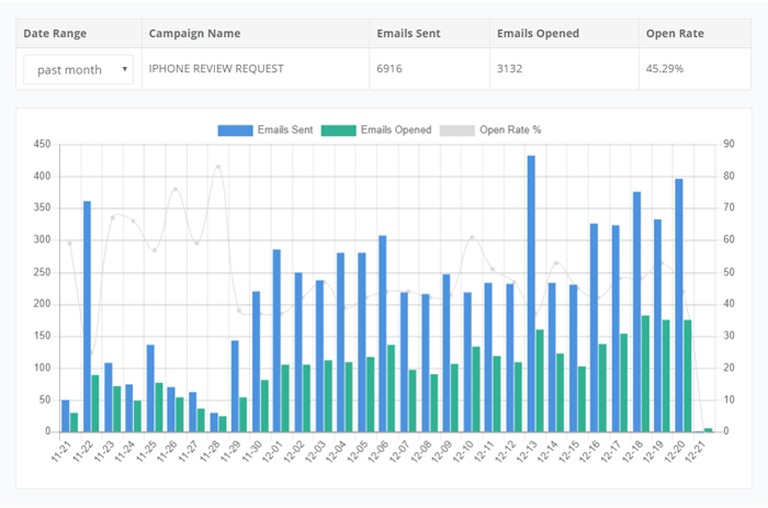
Task: Click the blue Emails Sent legend swatch
Action: tap(235, 129)
